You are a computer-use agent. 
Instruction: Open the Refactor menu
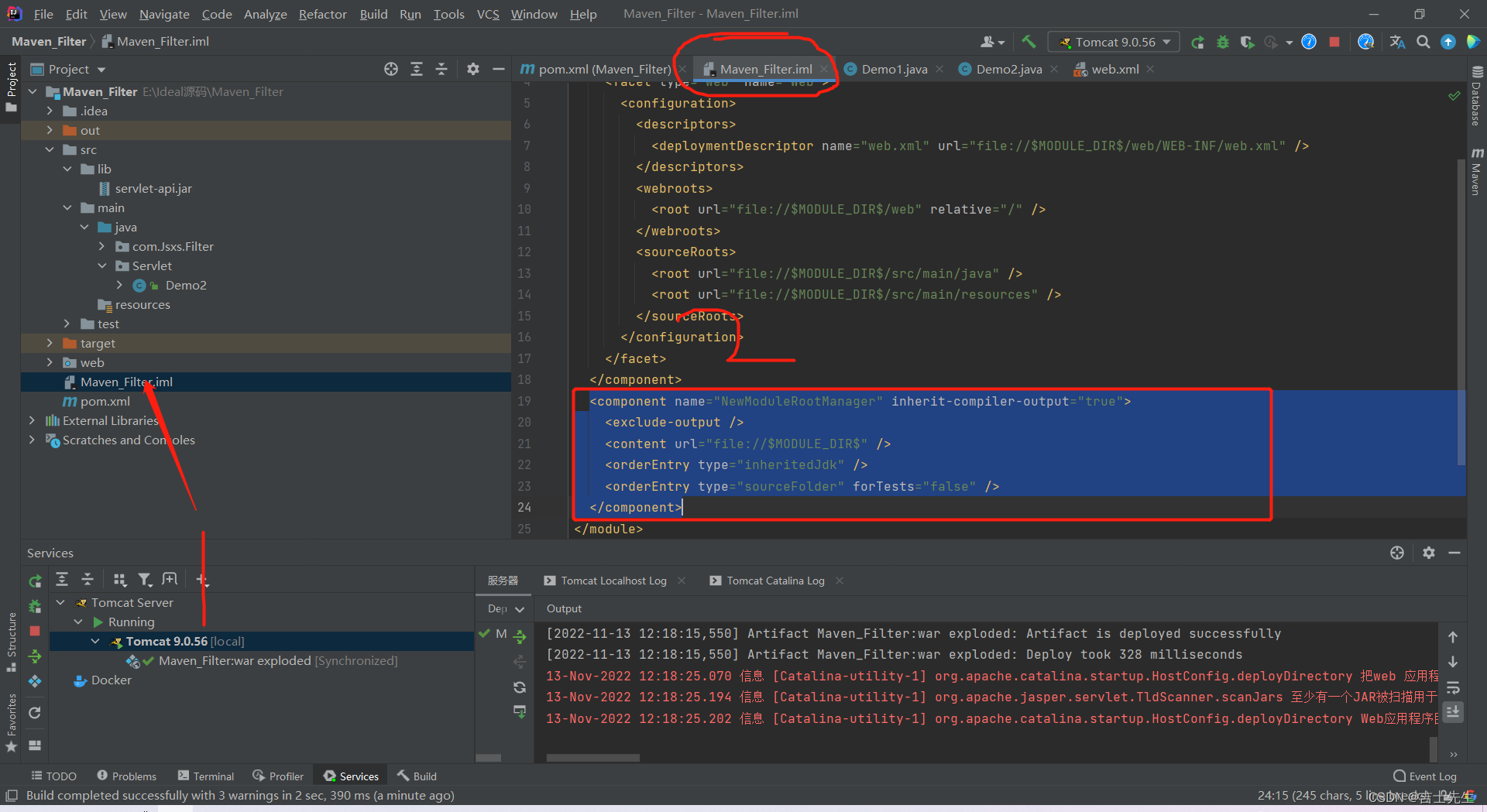pos(322,14)
